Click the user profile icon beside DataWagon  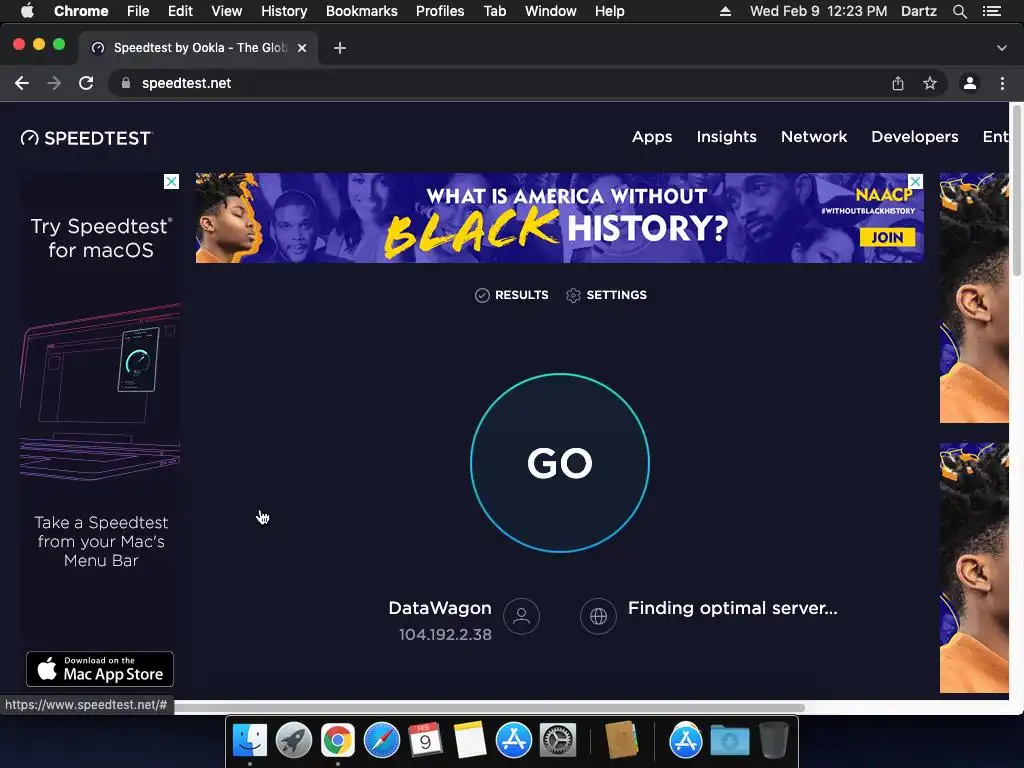[521, 616]
